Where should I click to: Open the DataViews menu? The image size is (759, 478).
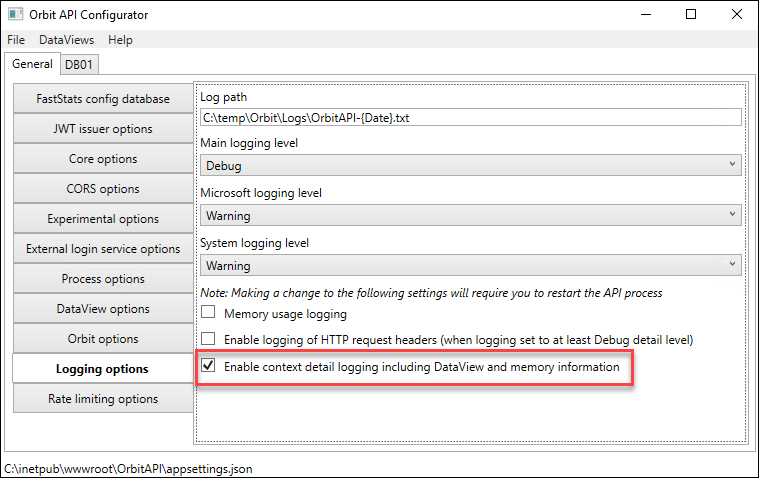coord(66,40)
